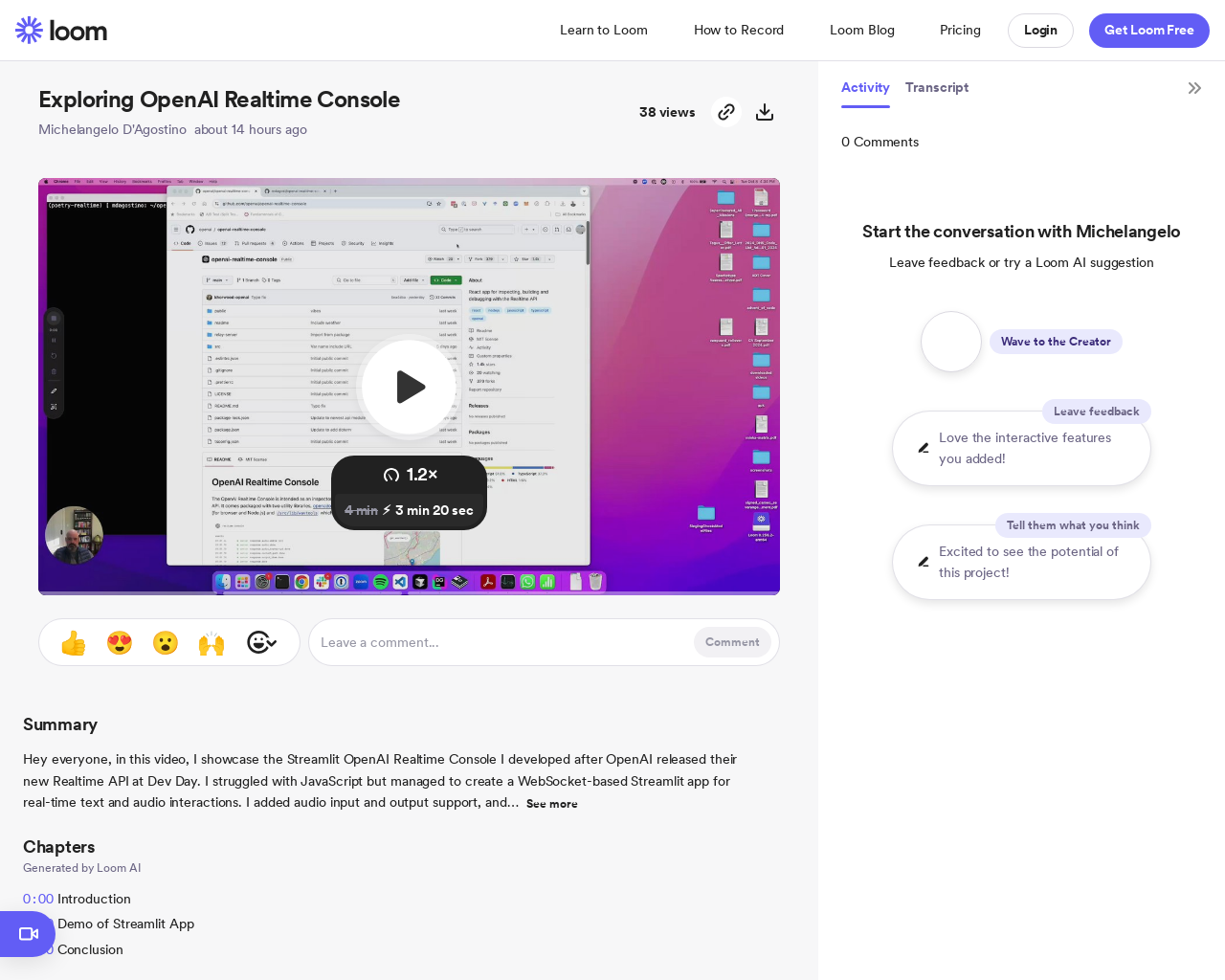Click the presenter webcam bubble in video
The width and height of the screenshot is (1225, 980).
click(74, 535)
